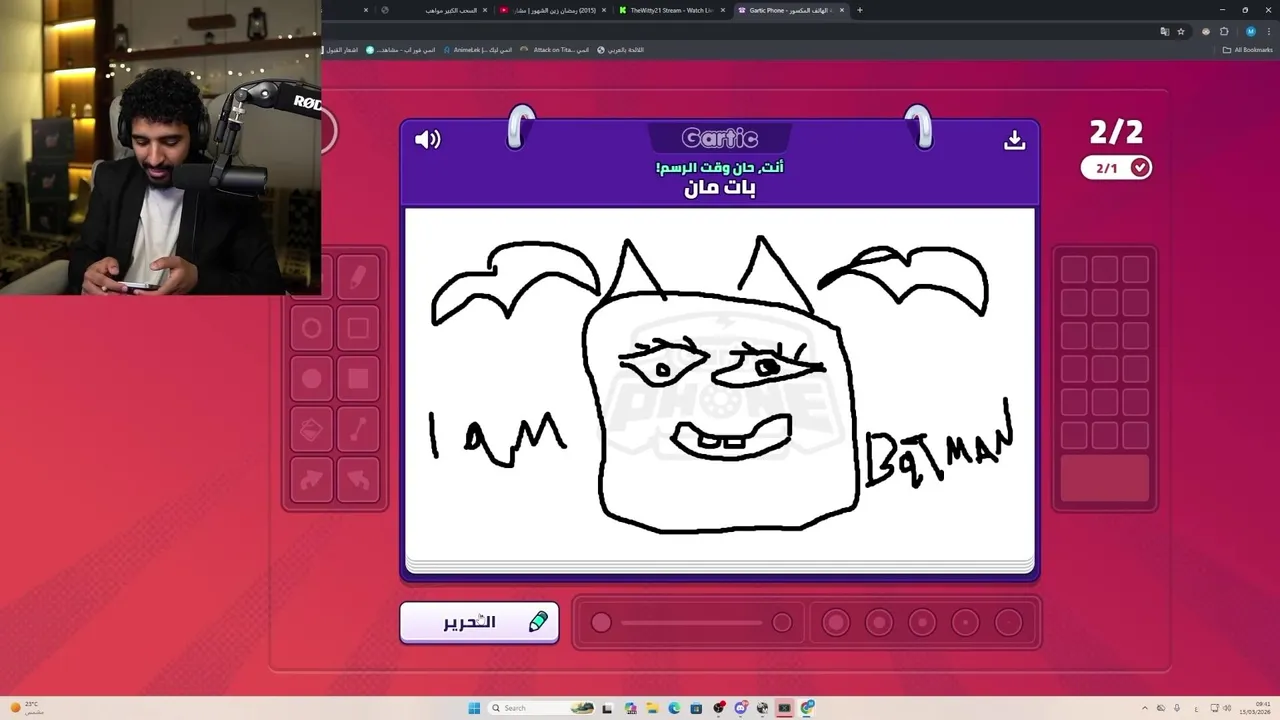The image size is (1280, 720).
Task: Select the empty rectangle shape tool
Action: click(x=358, y=328)
